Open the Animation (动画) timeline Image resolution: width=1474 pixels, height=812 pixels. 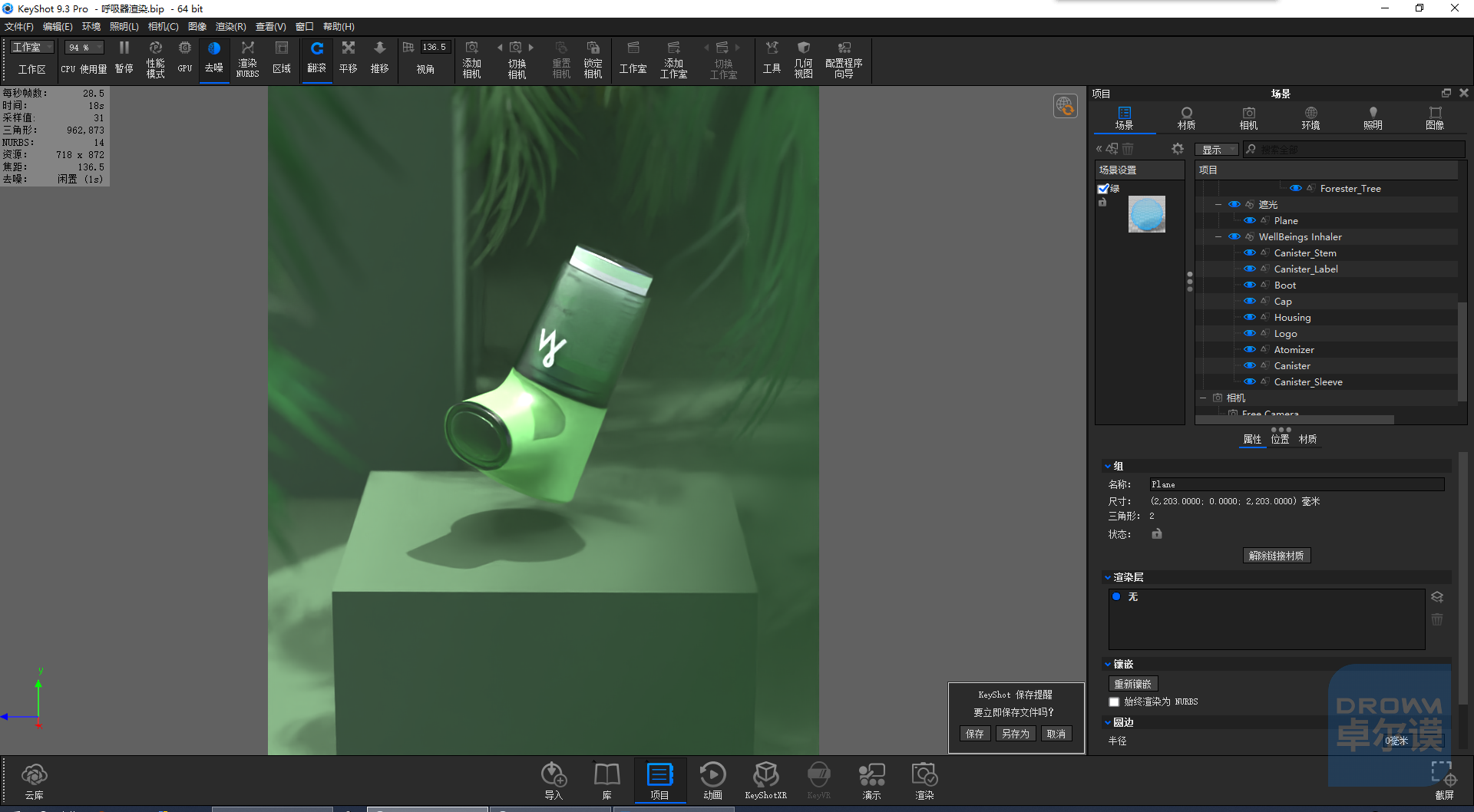pyautogui.click(x=713, y=781)
